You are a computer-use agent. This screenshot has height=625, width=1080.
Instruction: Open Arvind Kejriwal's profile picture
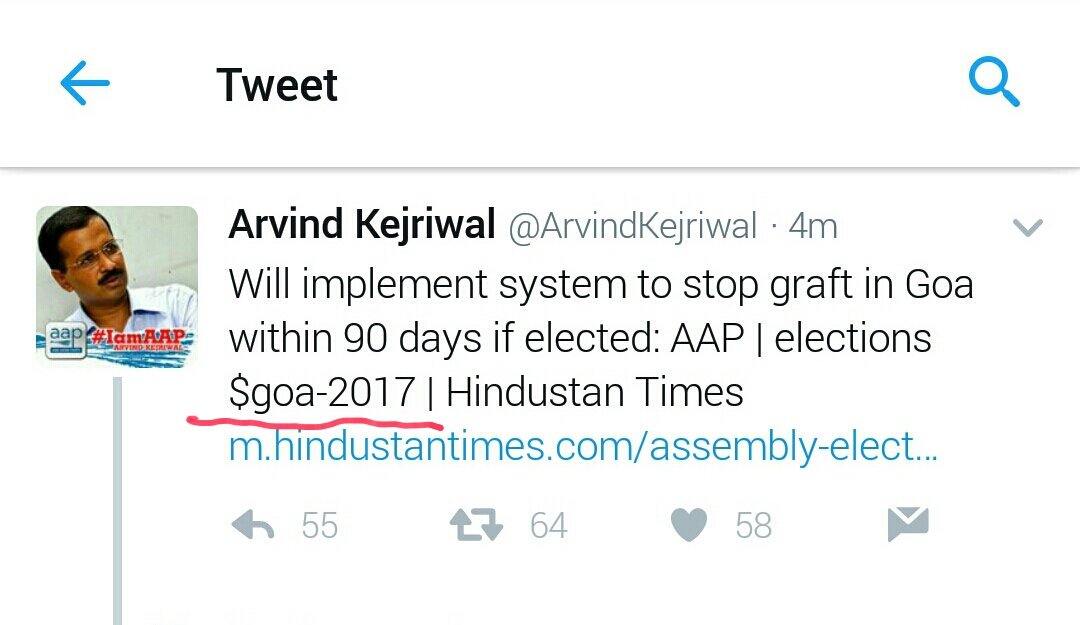pyautogui.click(x=117, y=287)
